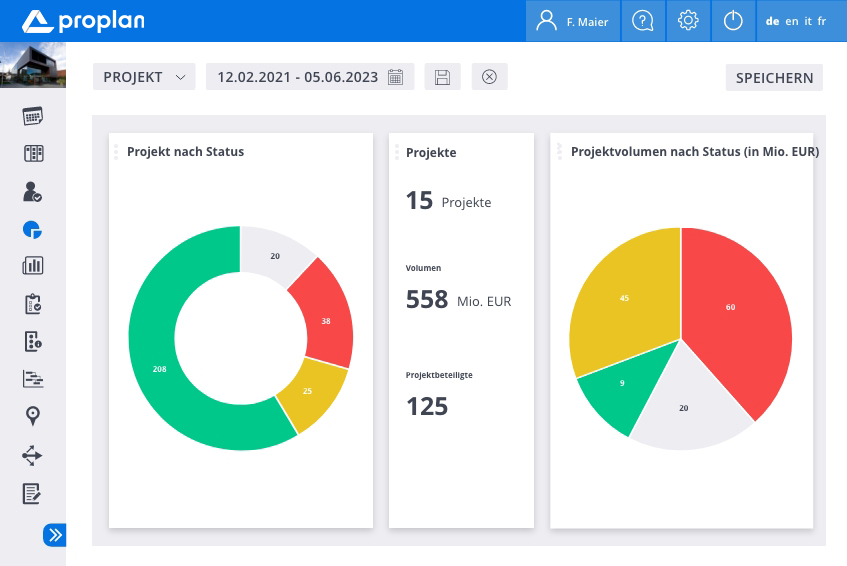Screen dimensions: 847x566
Task: Open the date range calendar picker
Action: [395, 77]
